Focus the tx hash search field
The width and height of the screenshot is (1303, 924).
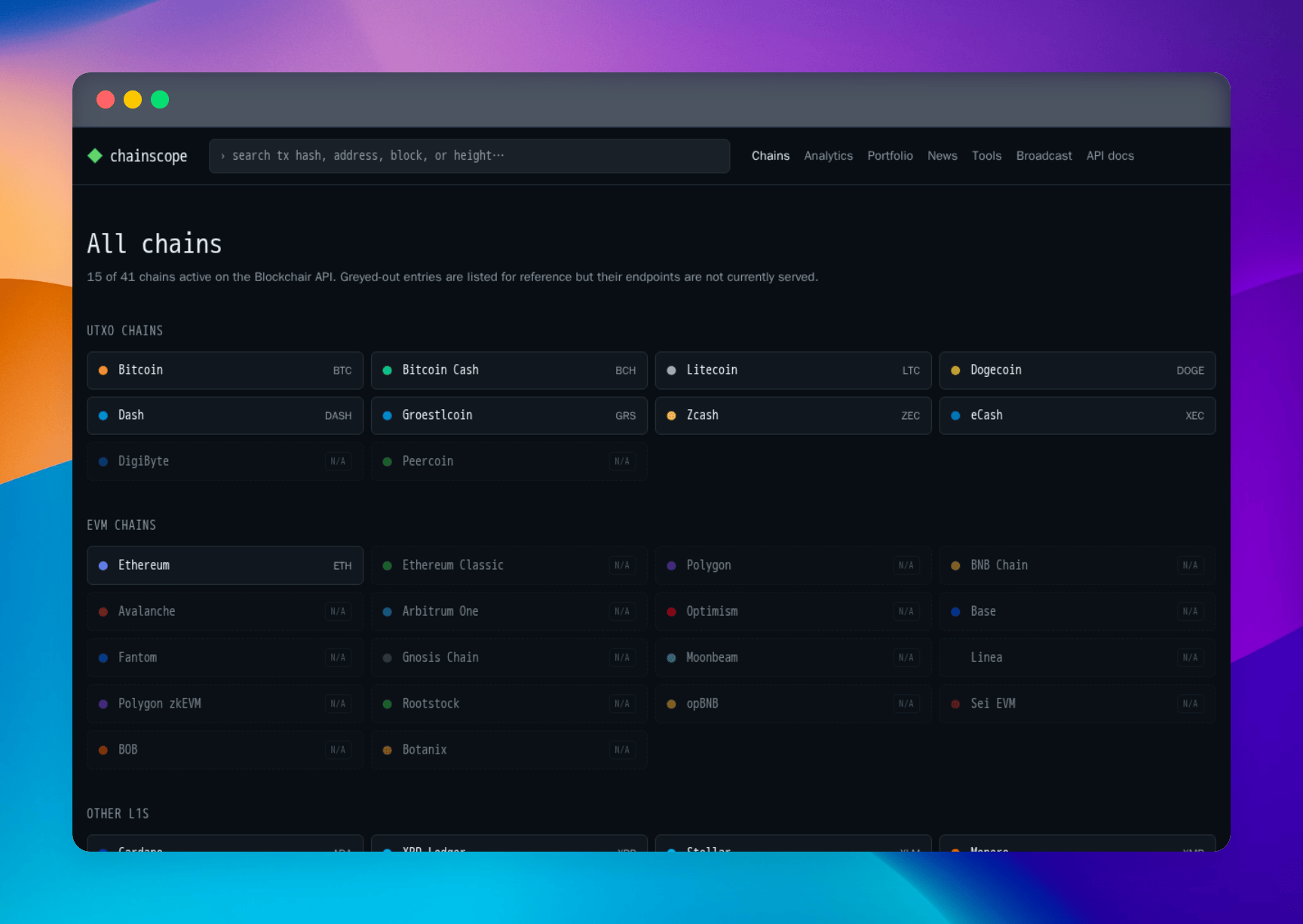469,156
